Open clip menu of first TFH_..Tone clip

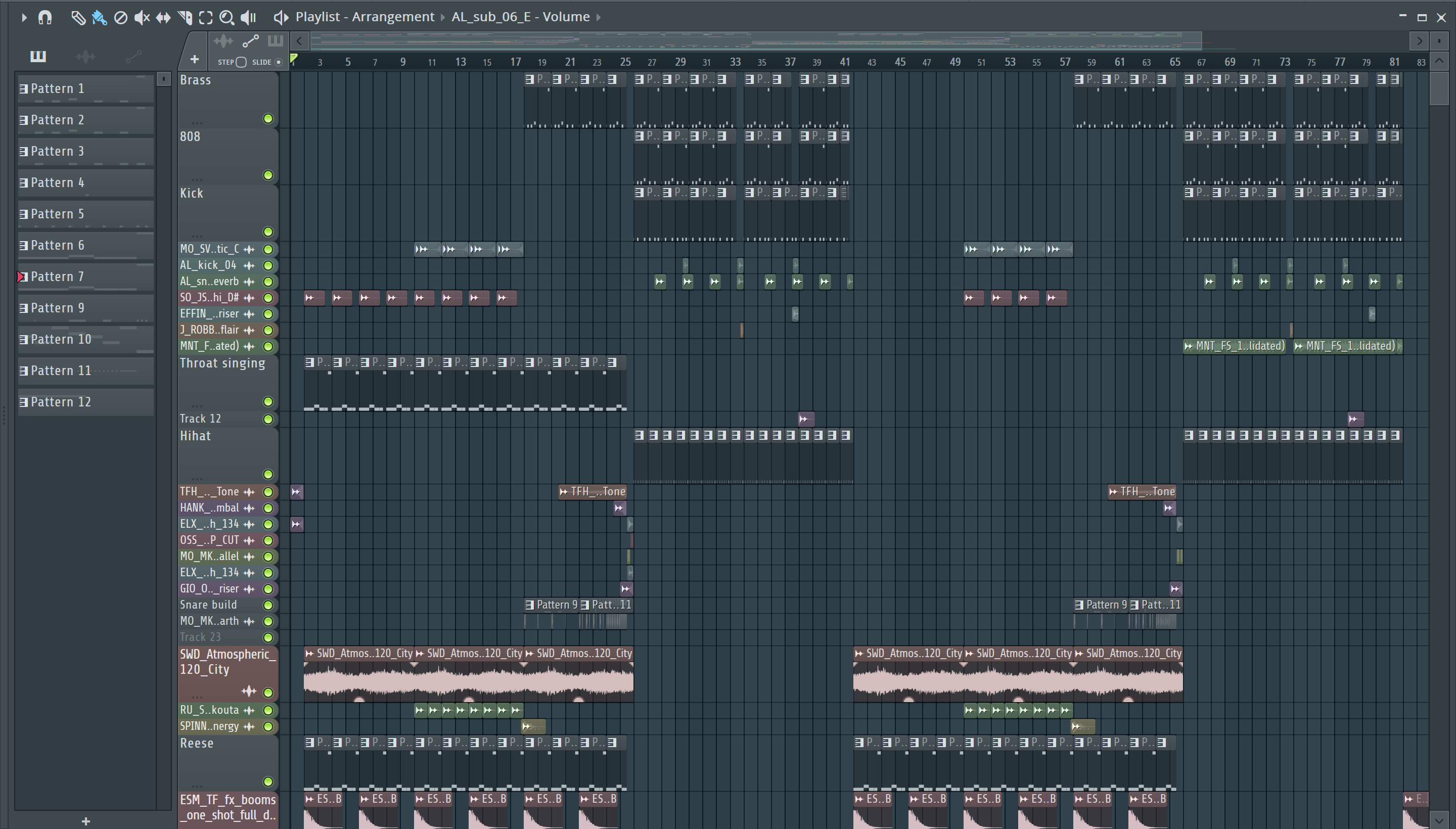pos(563,491)
